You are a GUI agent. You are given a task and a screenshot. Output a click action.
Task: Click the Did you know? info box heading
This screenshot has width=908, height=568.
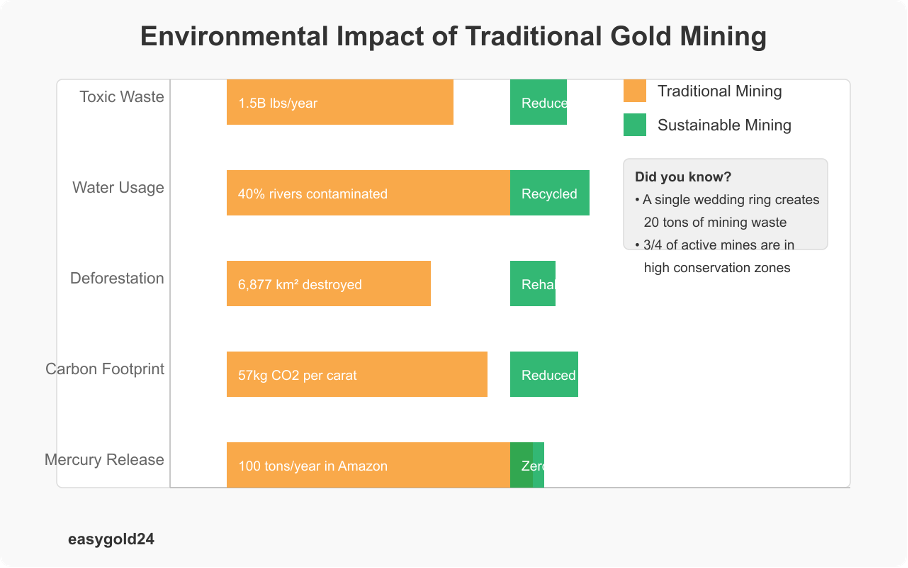[x=683, y=177]
